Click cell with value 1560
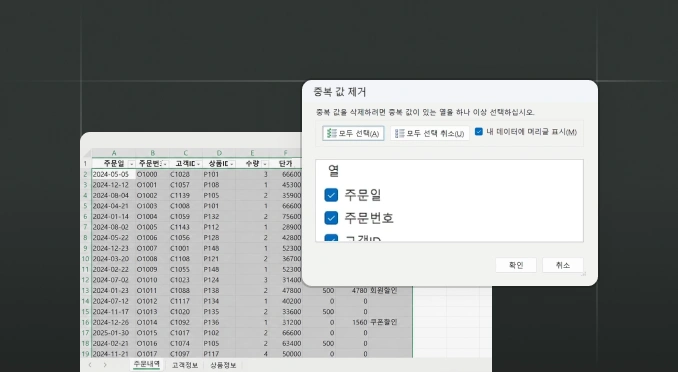This screenshot has height=372, width=678. click(352, 322)
